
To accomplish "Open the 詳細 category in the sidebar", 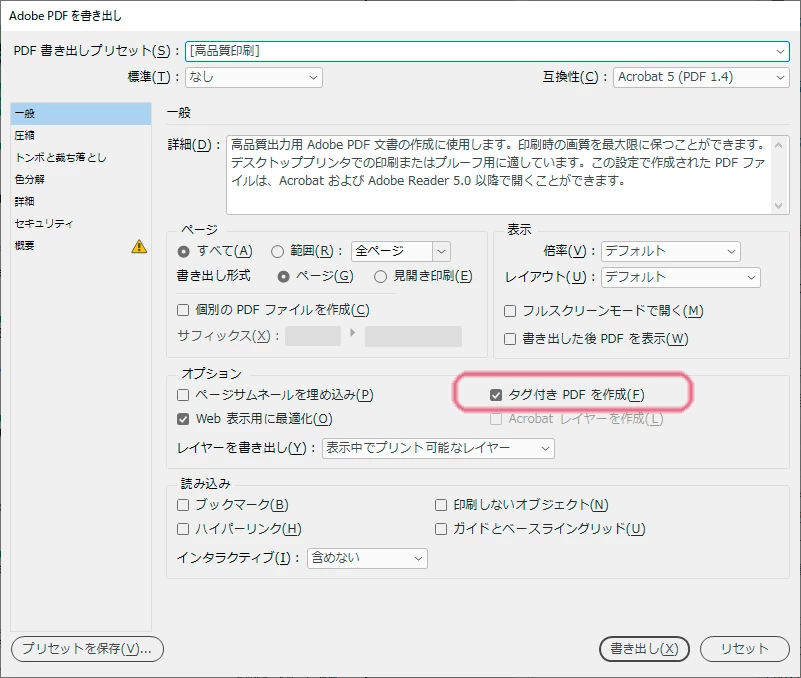I will point(81,201).
